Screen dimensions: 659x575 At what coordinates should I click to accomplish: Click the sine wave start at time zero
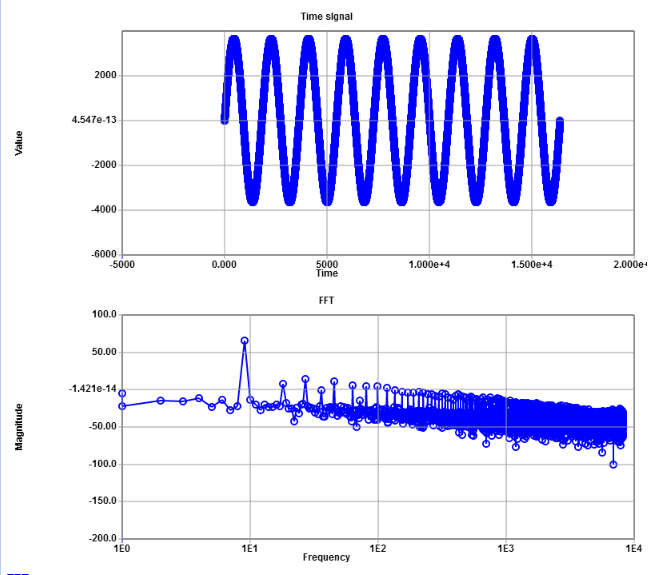pos(224,120)
